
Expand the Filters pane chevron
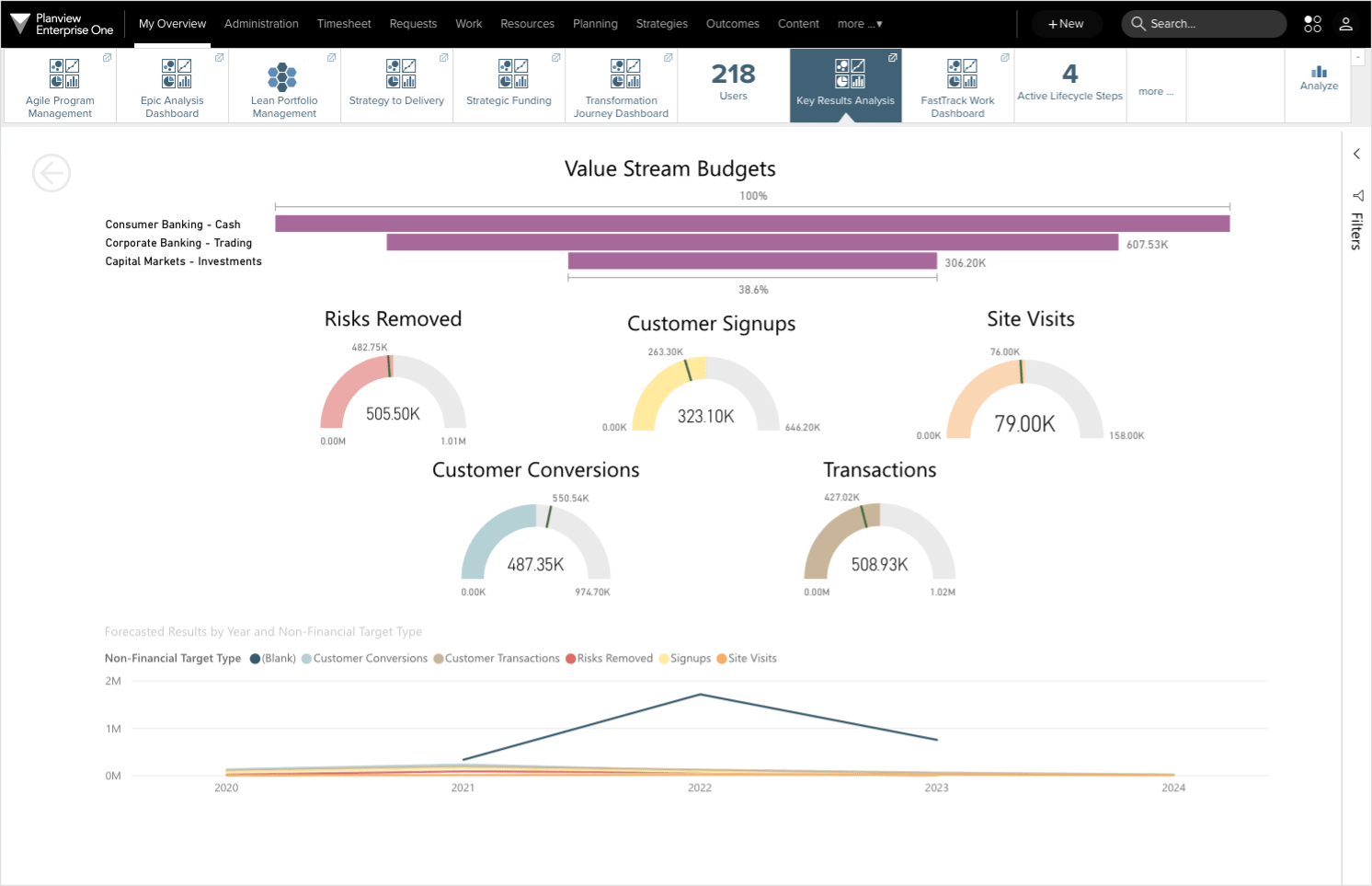1356,154
